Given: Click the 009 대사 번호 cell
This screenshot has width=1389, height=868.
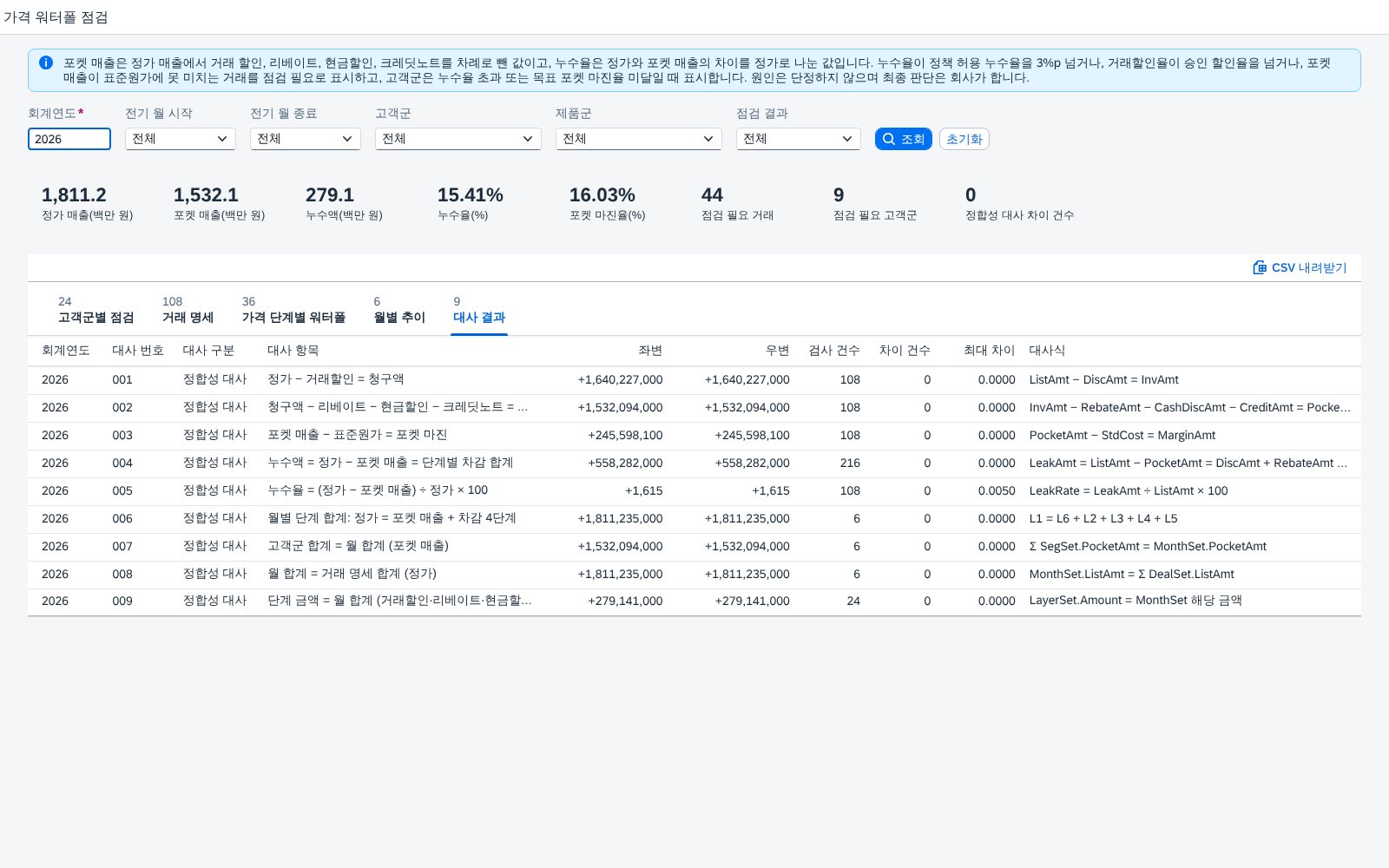Looking at the screenshot, I should click(122, 601).
